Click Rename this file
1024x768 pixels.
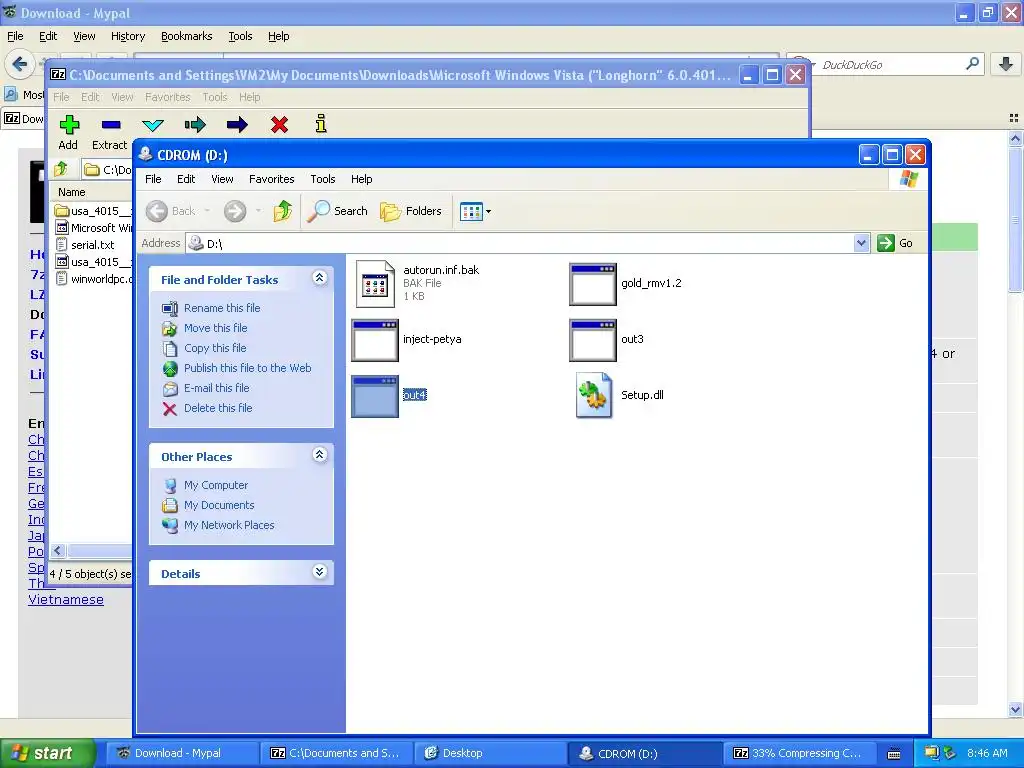coord(222,308)
